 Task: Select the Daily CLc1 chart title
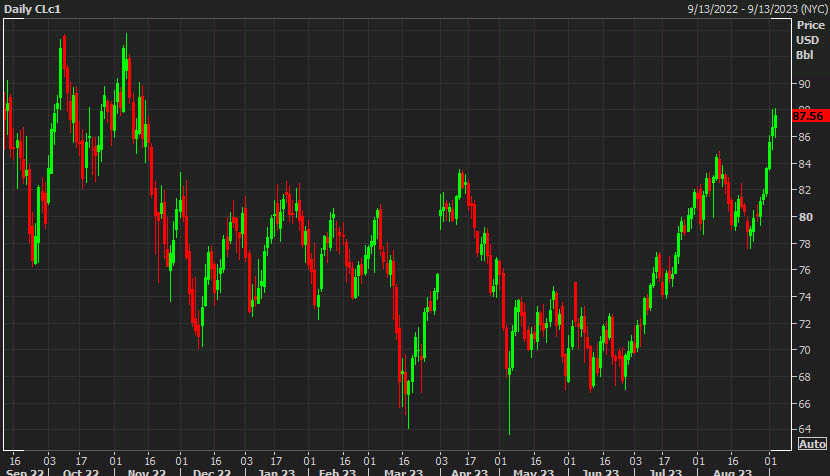32,9
